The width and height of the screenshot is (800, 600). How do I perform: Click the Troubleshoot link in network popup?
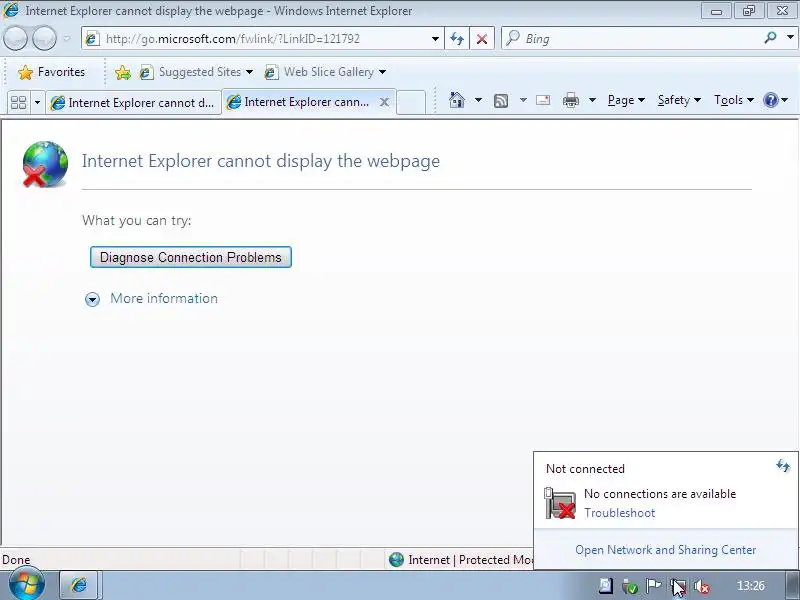click(619, 513)
